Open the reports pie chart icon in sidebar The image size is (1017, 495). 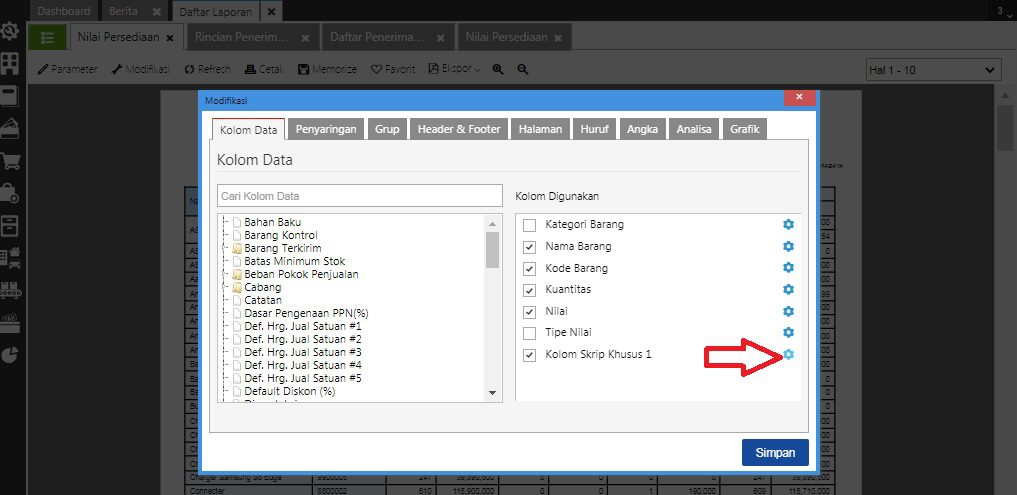tap(10, 355)
